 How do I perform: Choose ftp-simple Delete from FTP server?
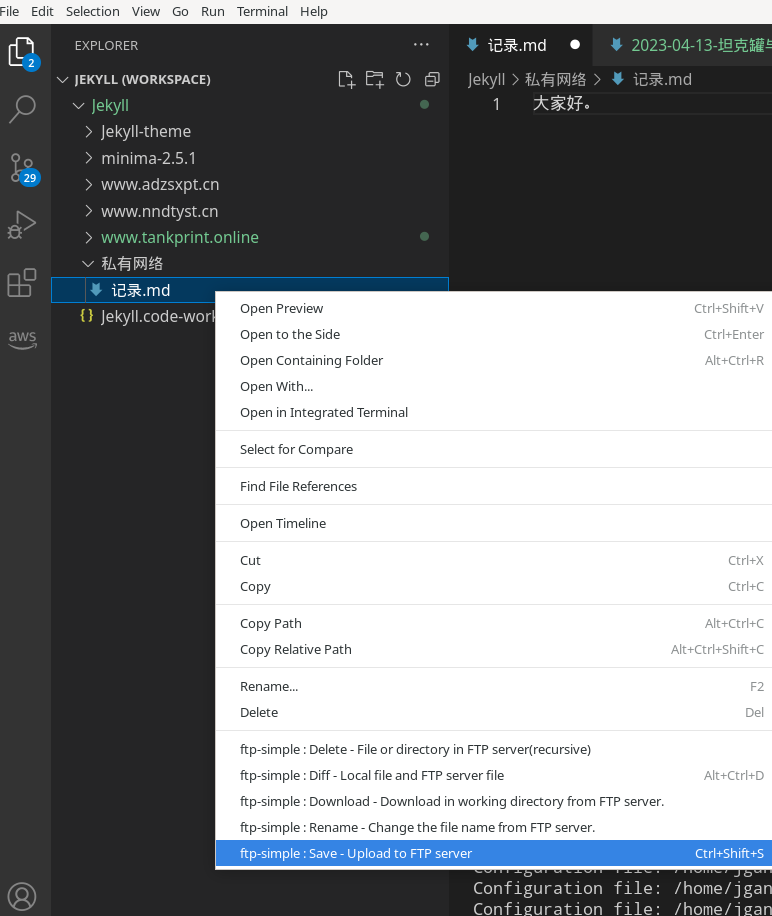(x=493, y=750)
